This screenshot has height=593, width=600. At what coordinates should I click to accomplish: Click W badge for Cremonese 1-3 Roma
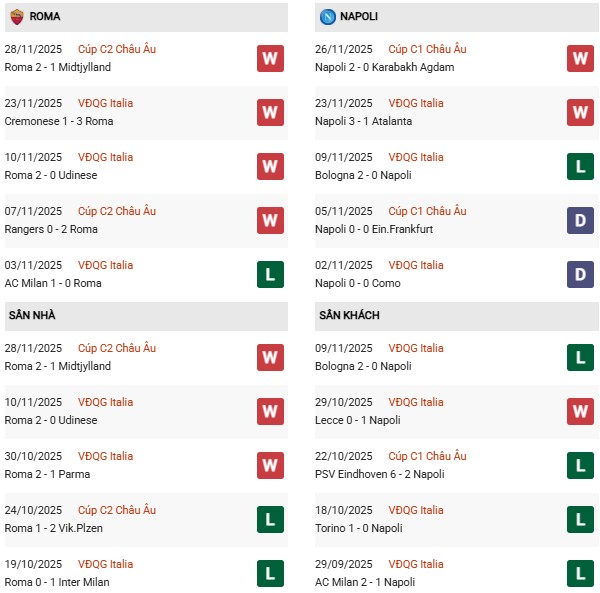(270, 112)
